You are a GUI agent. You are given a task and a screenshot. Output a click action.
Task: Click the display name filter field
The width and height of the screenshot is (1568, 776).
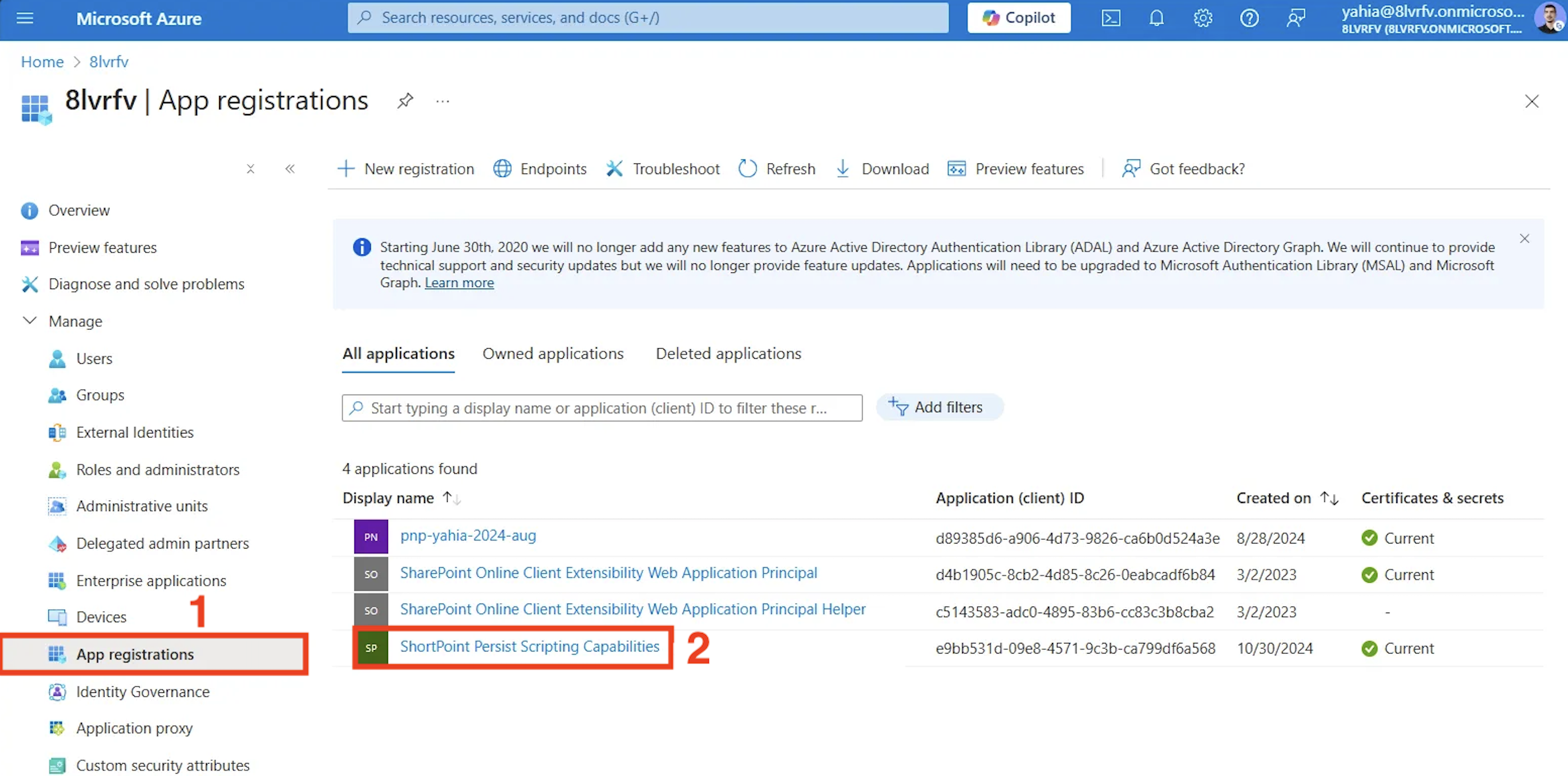tap(601, 408)
